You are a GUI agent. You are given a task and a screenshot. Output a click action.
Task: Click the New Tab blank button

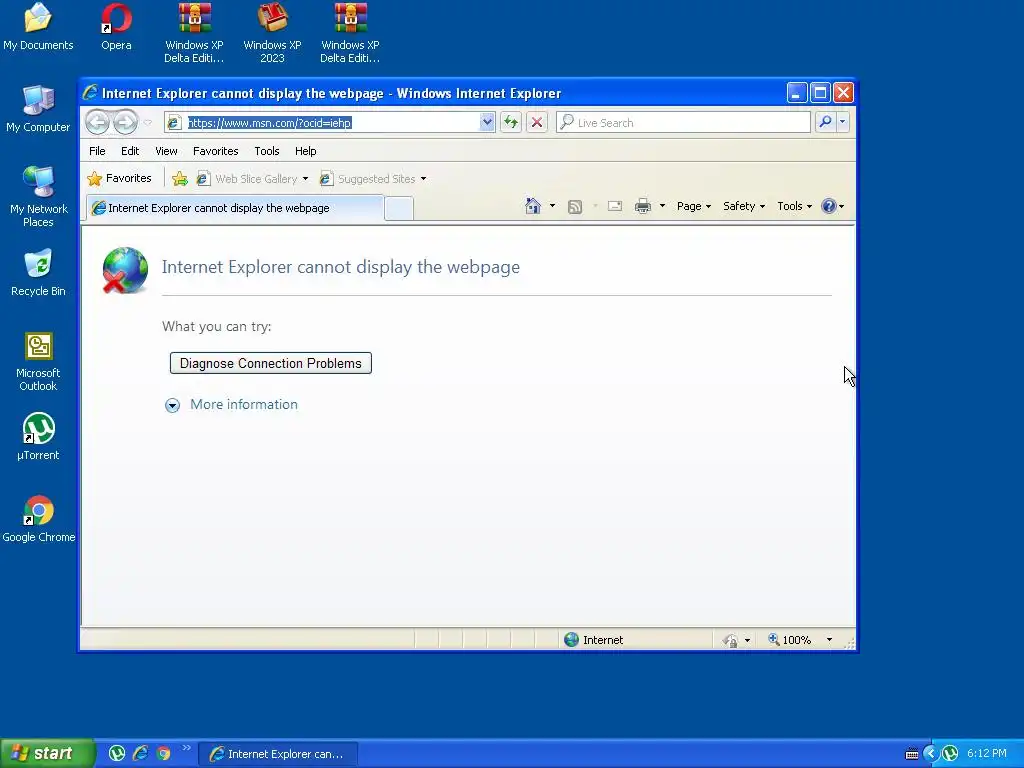pos(399,208)
